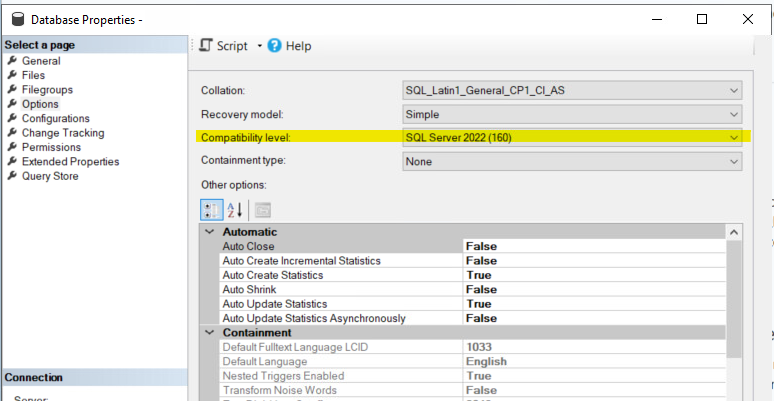Viewport: 774px width, 401px height.
Task: Open the Filegroups page
Action: (47, 89)
